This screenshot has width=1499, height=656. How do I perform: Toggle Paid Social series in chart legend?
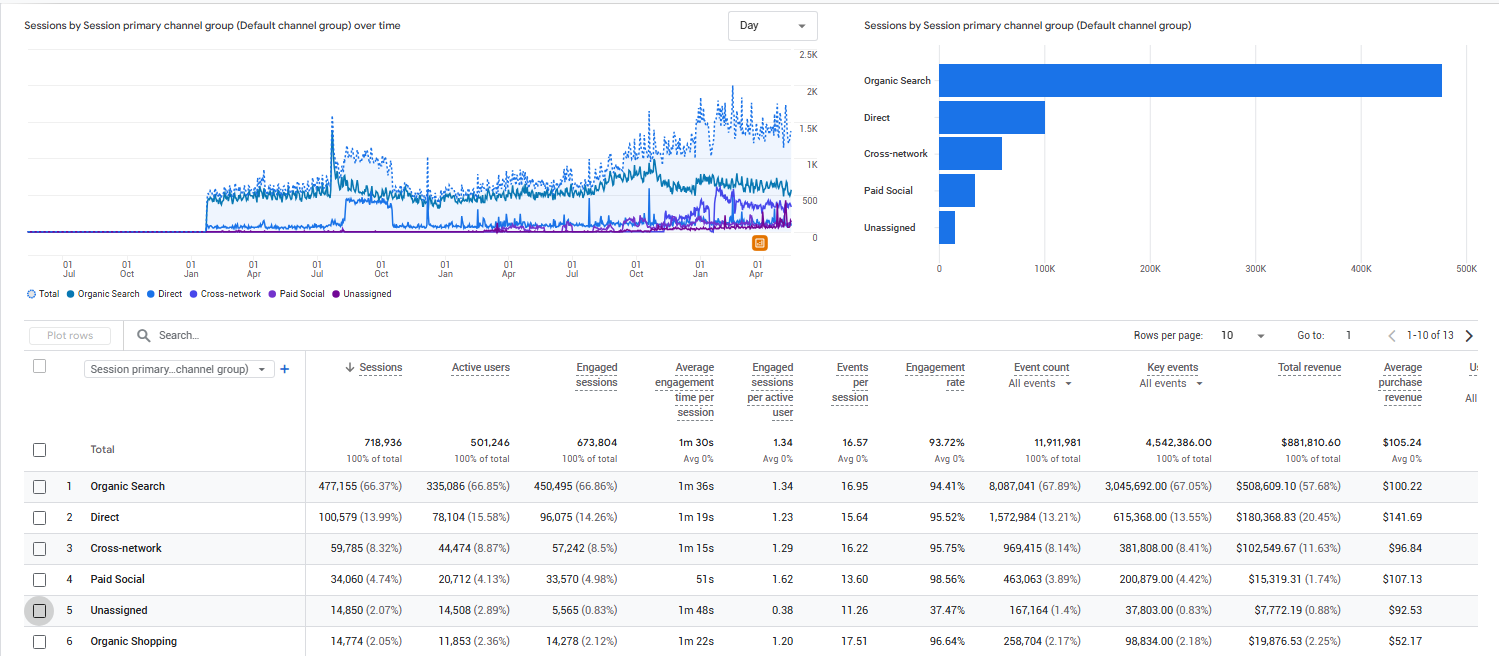point(296,294)
